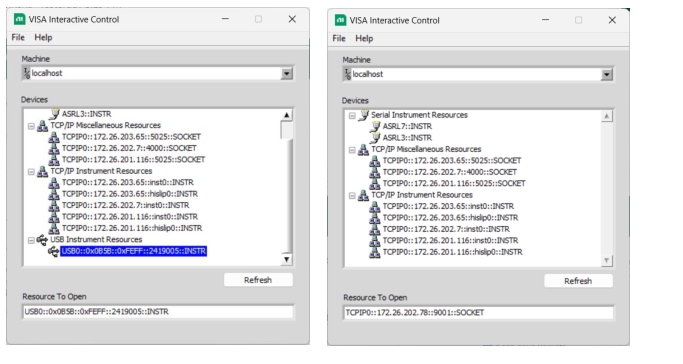Screen dimensions: 683x364
Task: Collapse Serial Instrument Resources in right window
Action: point(352,116)
